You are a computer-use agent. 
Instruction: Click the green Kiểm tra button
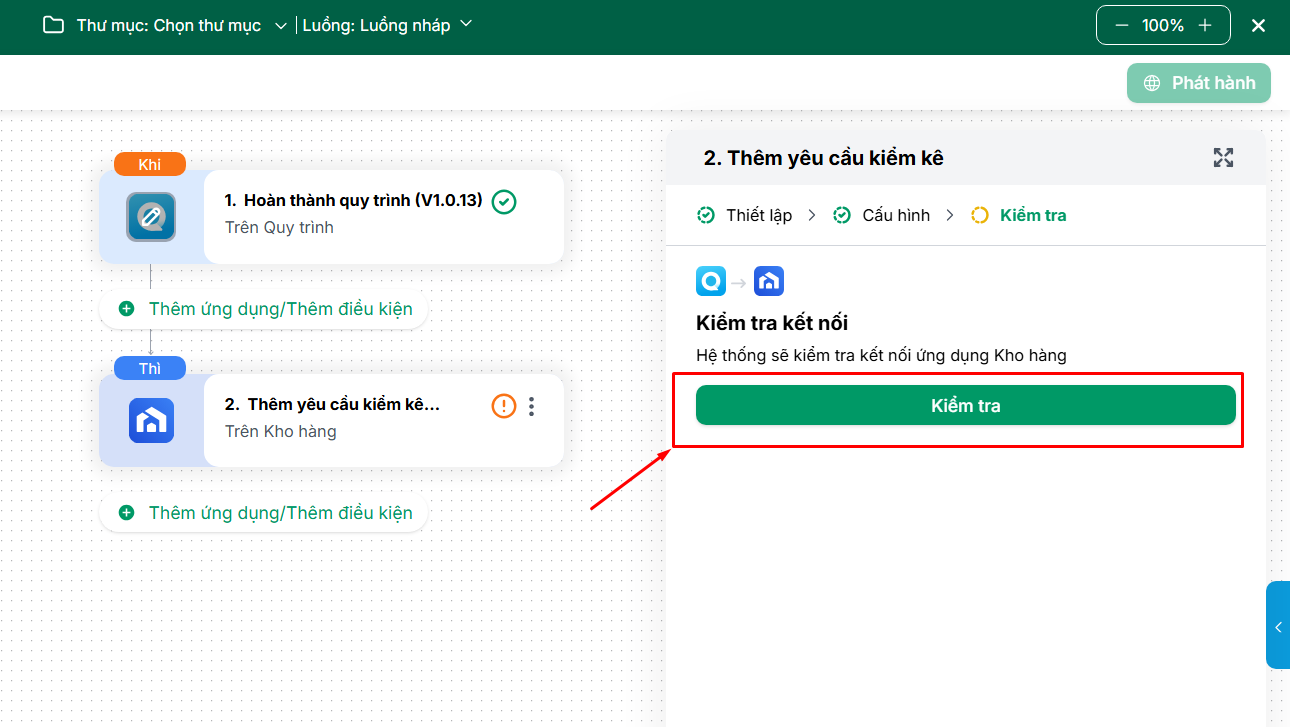pos(966,405)
